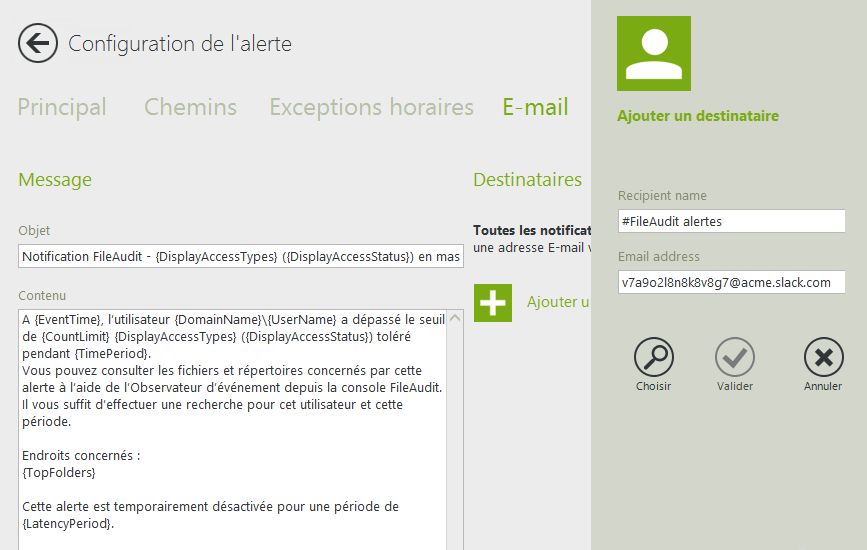Click the green plus icon to add recipient

[x=493, y=302]
